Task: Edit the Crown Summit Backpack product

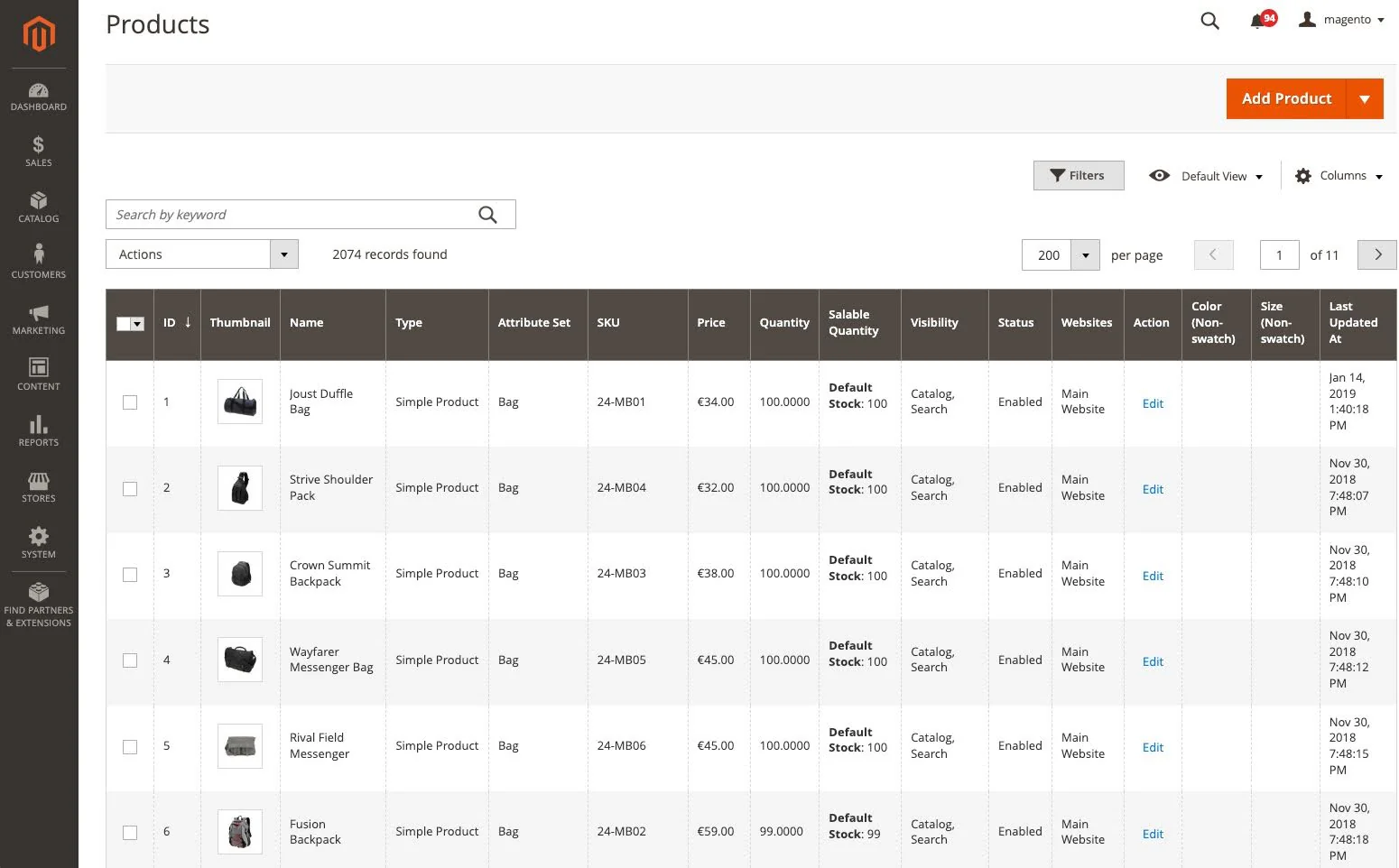Action: pos(1152,575)
